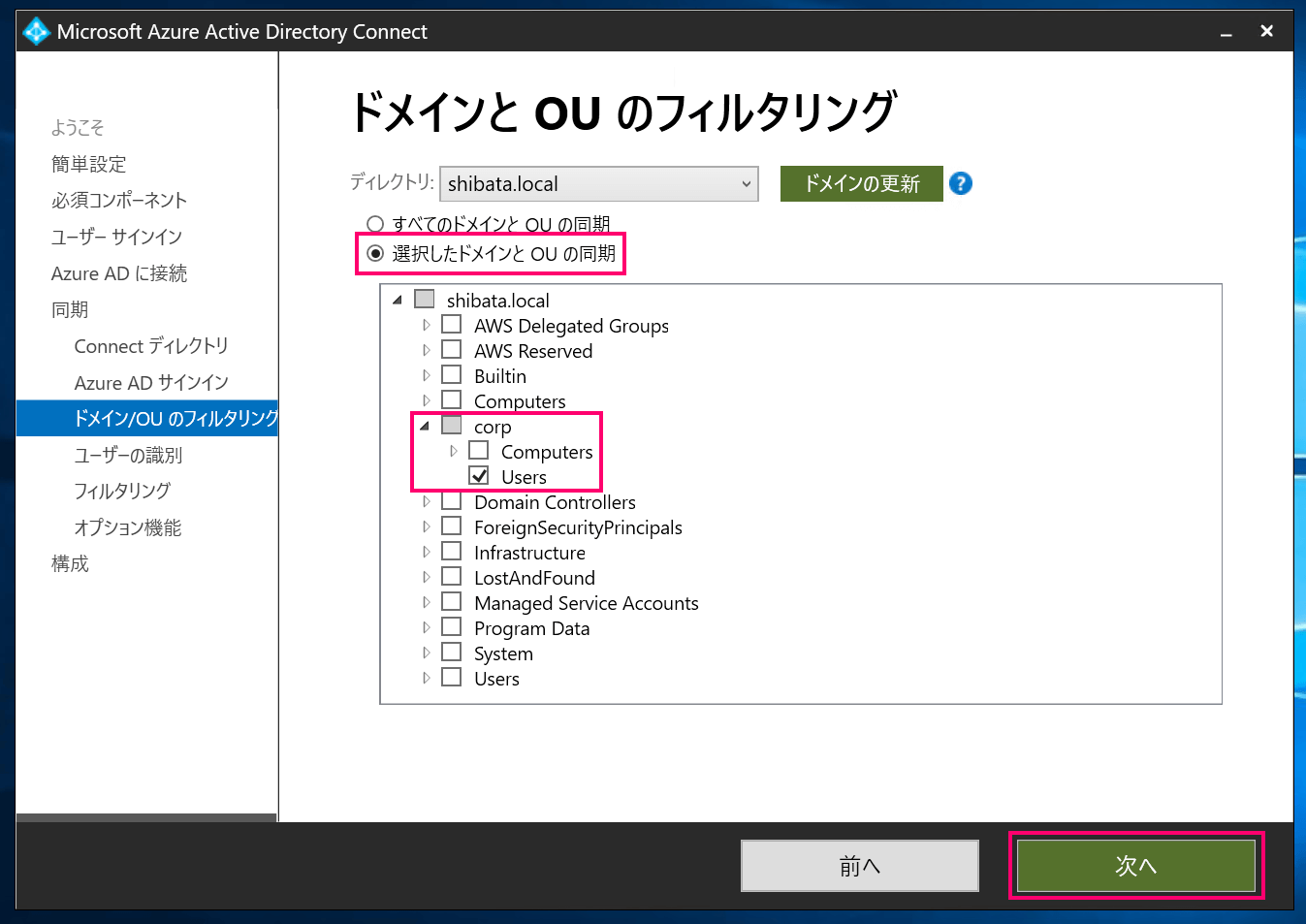Click the AWS Delegated Groups label

(571, 326)
